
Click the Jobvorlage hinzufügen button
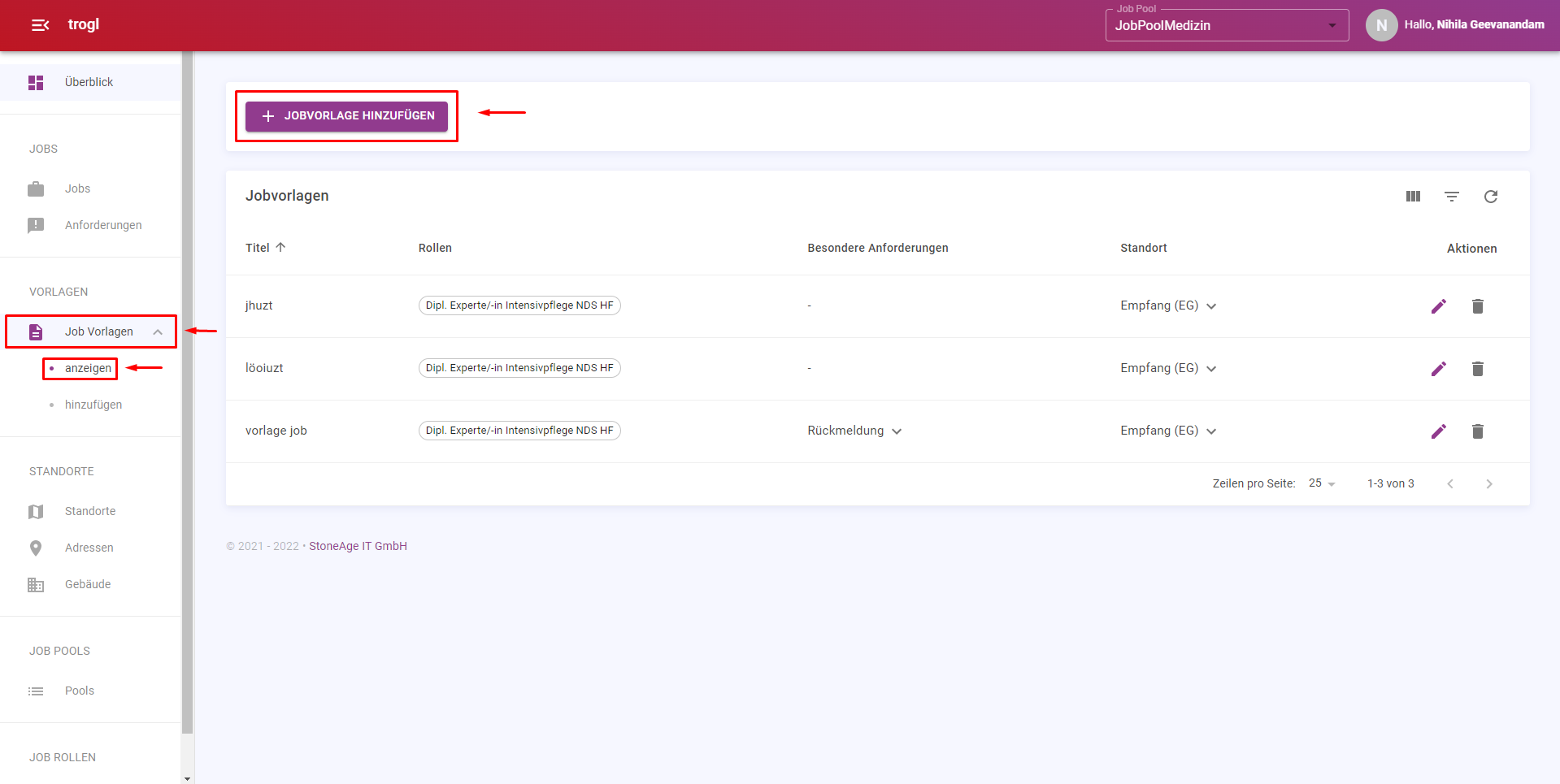click(x=346, y=115)
